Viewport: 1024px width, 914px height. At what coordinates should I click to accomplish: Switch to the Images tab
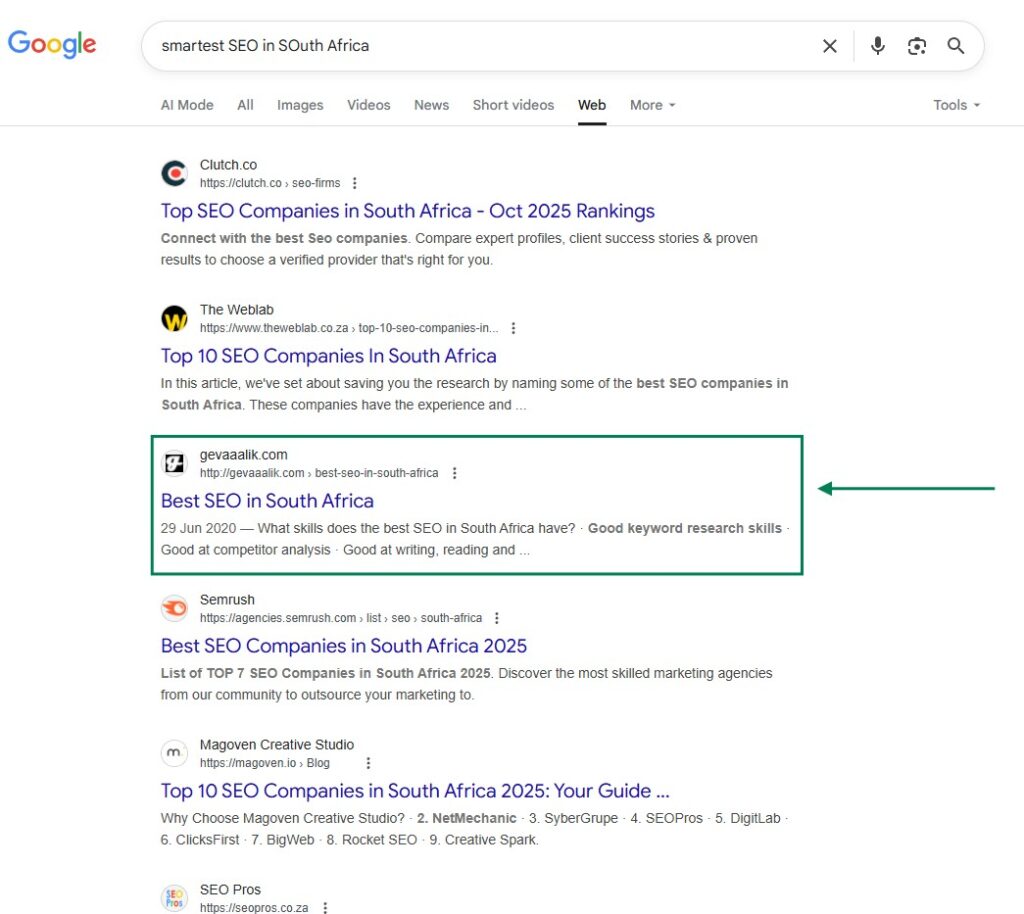tap(300, 105)
